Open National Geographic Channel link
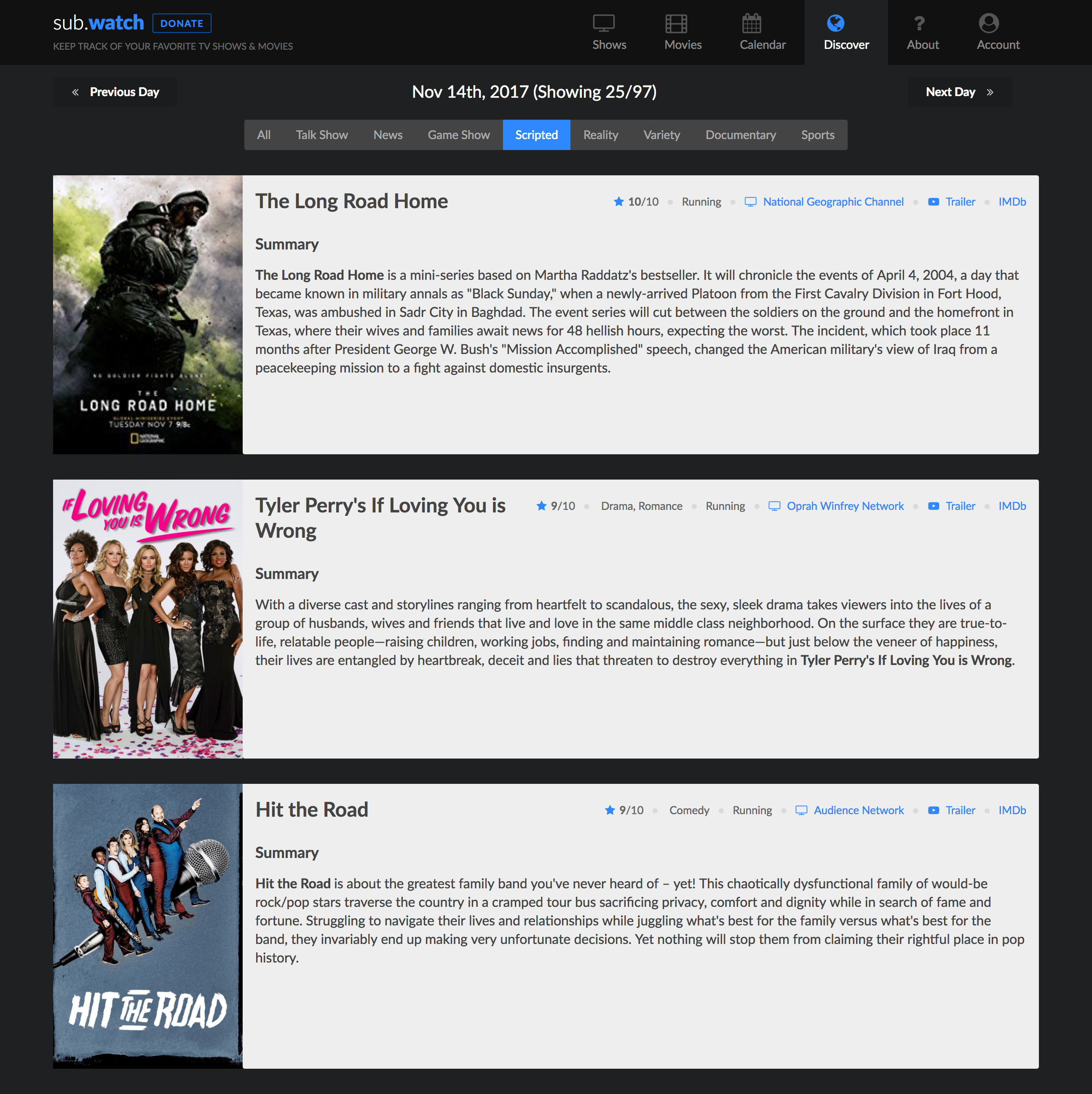 click(833, 201)
